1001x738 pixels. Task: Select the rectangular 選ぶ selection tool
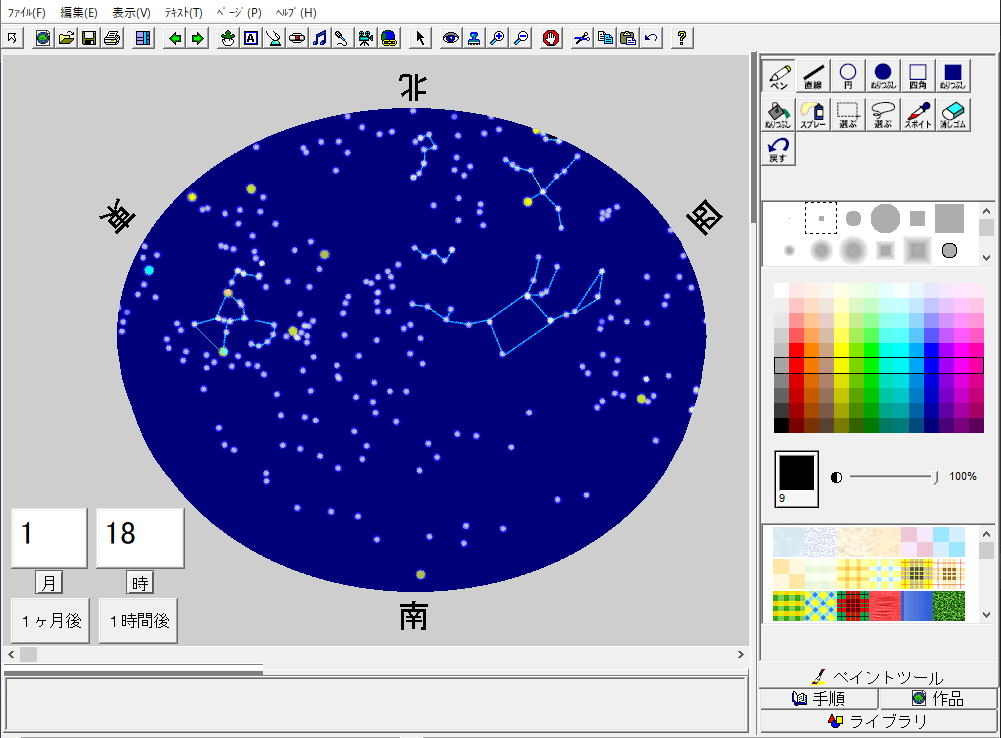[x=848, y=115]
